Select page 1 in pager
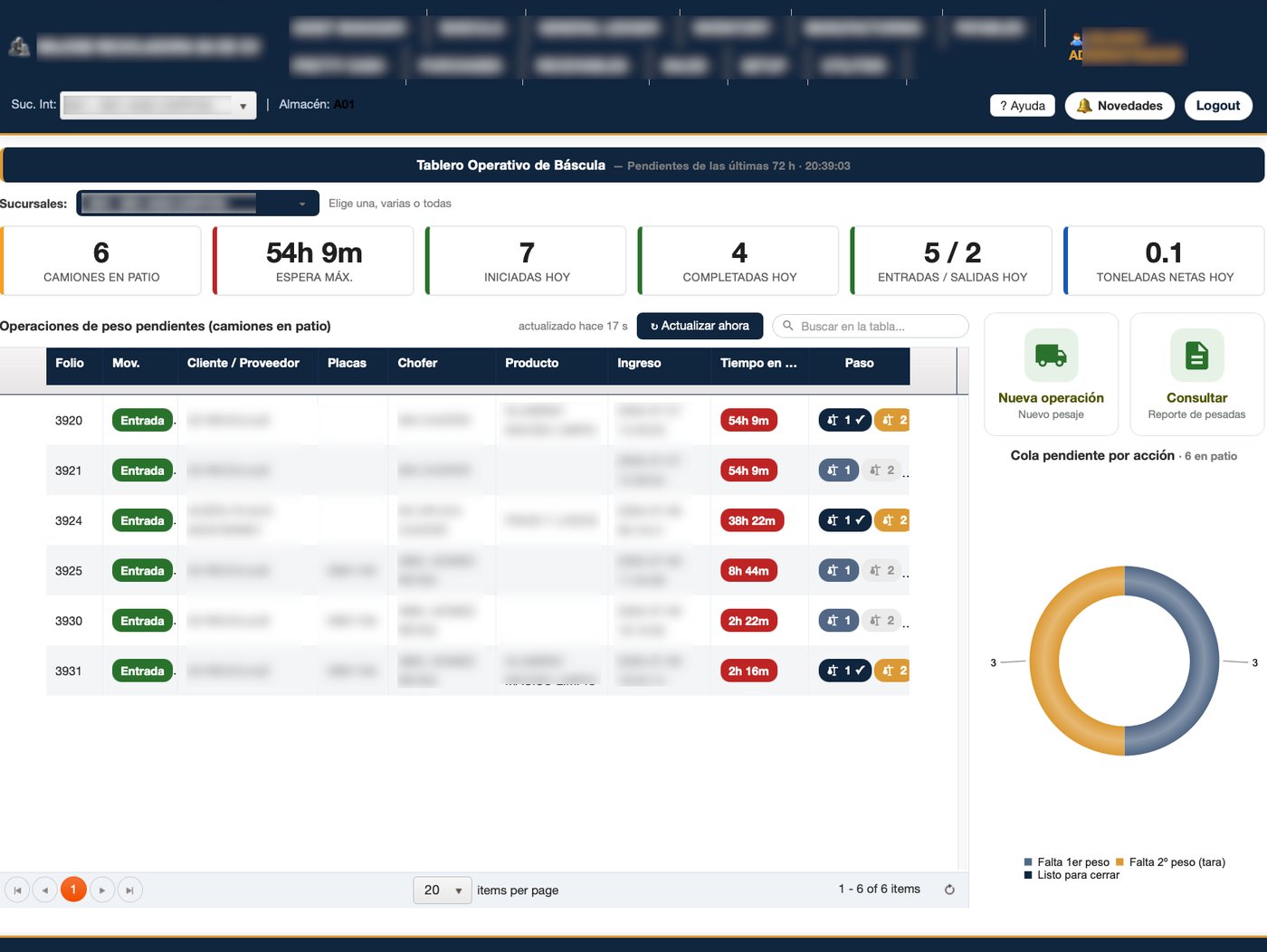 [x=73, y=890]
